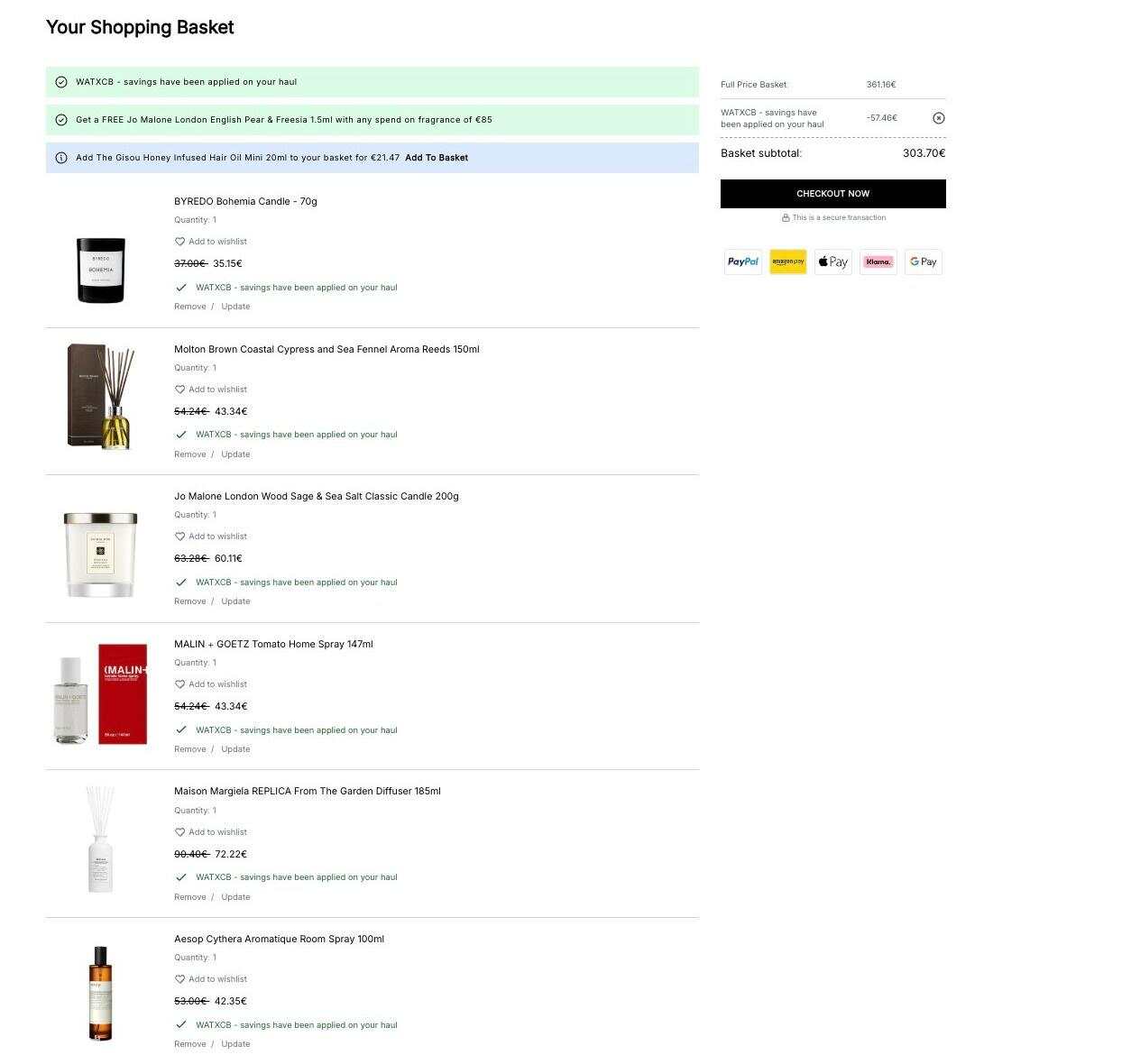This screenshot has width=1131, height=1064.
Task: Open the Maison Margiela diffuser product image
Action: [x=100, y=839]
